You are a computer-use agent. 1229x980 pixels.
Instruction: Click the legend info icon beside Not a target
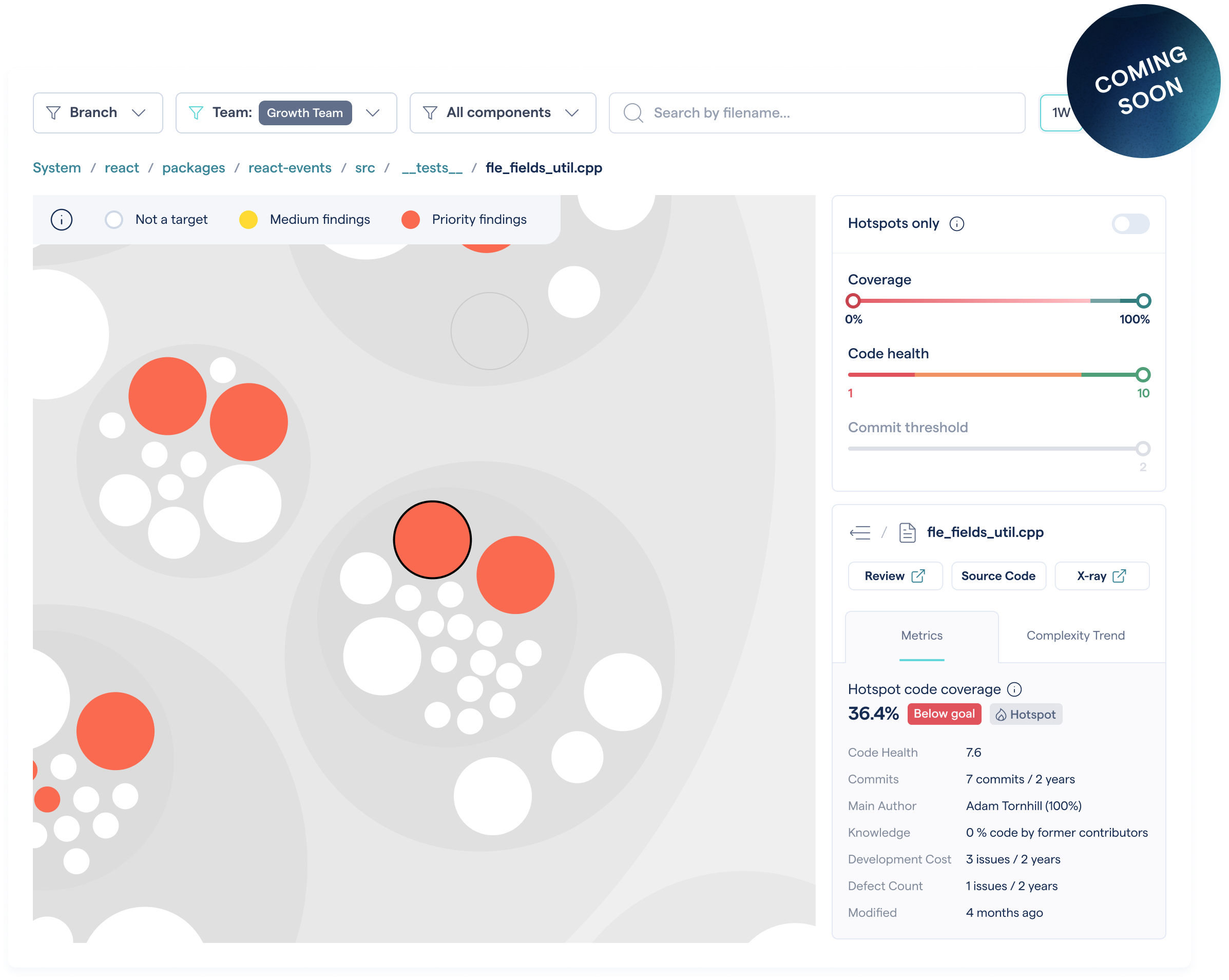pos(62,220)
